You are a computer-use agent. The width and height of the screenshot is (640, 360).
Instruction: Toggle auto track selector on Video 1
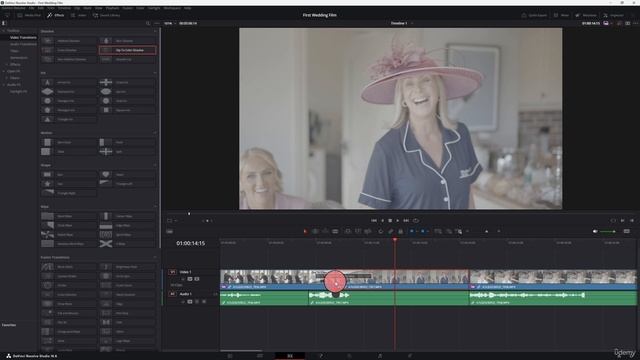click(190, 279)
